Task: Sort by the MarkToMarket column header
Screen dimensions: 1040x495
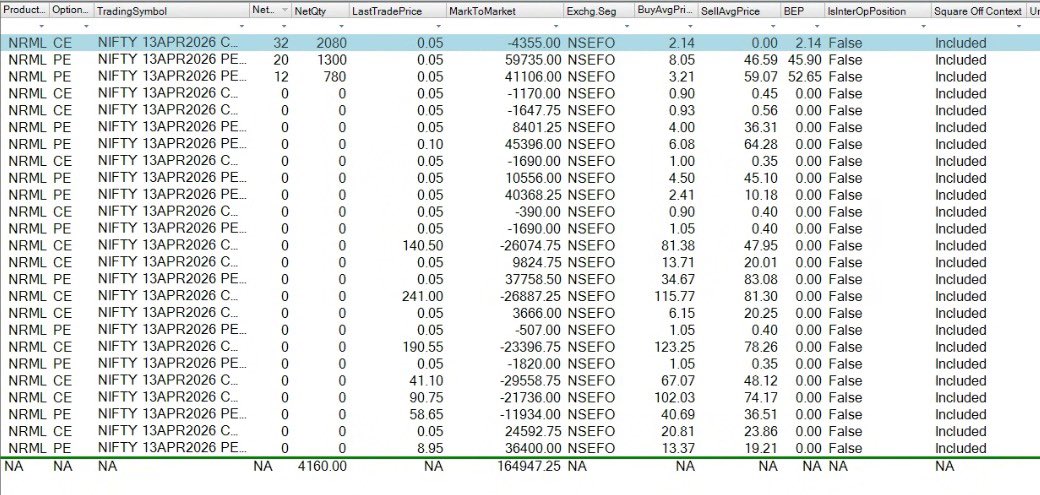Action: click(503, 11)
